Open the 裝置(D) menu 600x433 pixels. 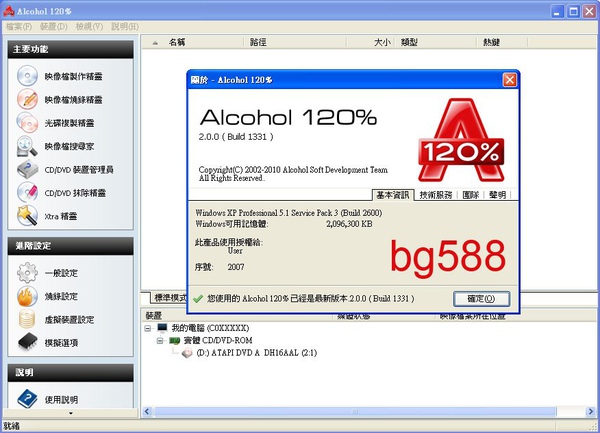54,26
